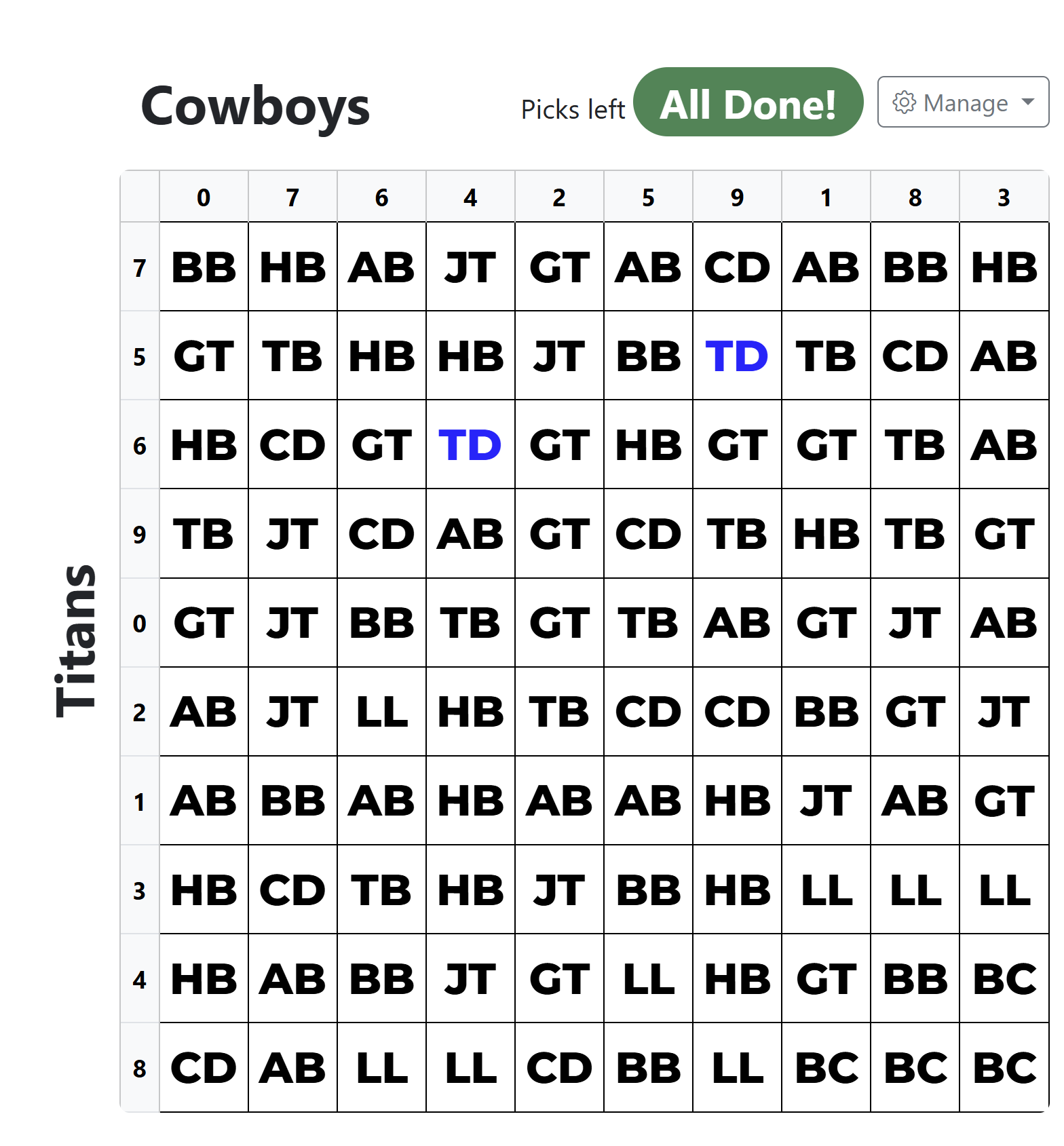Click the green All Done! badge
1064x1146 pixels.
pos(748,102)
